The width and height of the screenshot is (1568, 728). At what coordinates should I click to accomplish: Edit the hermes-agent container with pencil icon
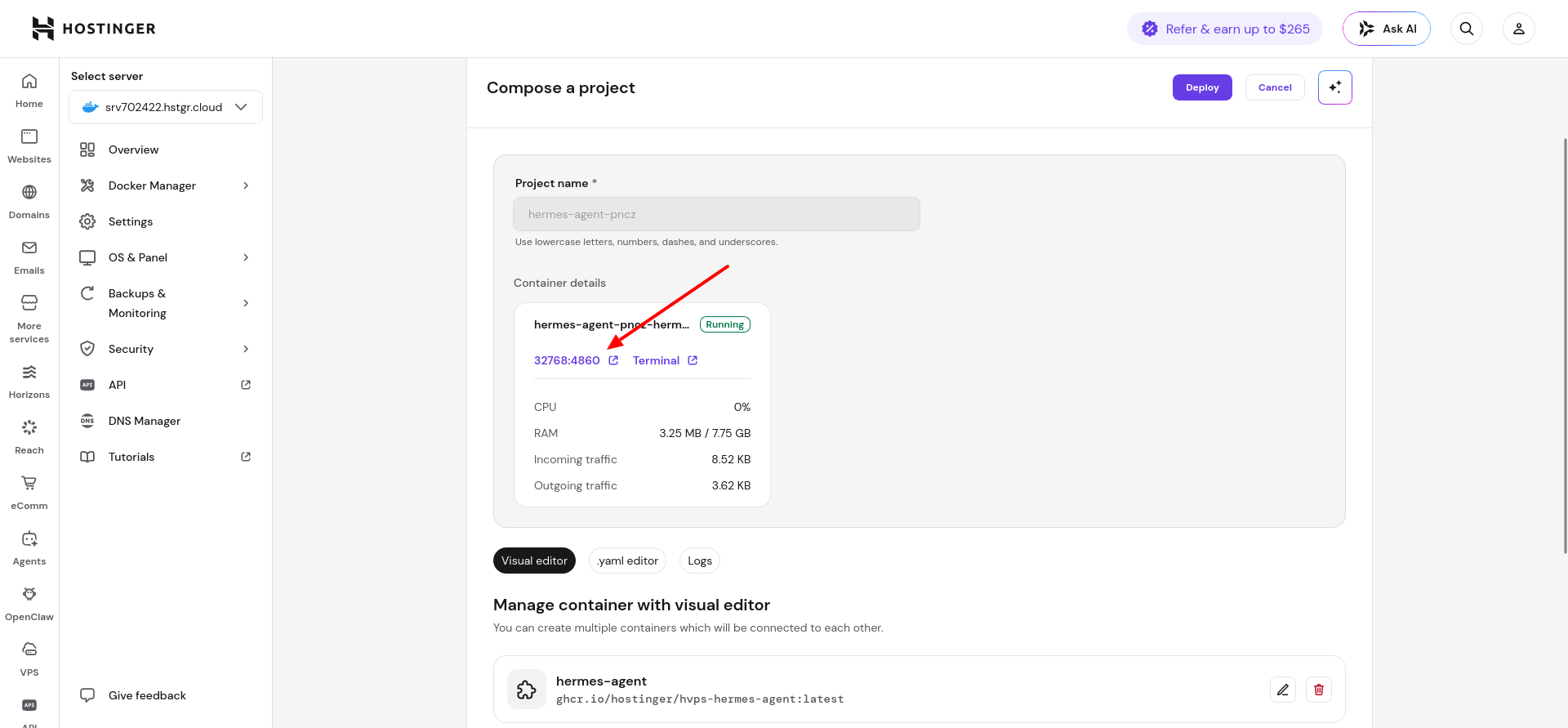tap(1283, 690)
